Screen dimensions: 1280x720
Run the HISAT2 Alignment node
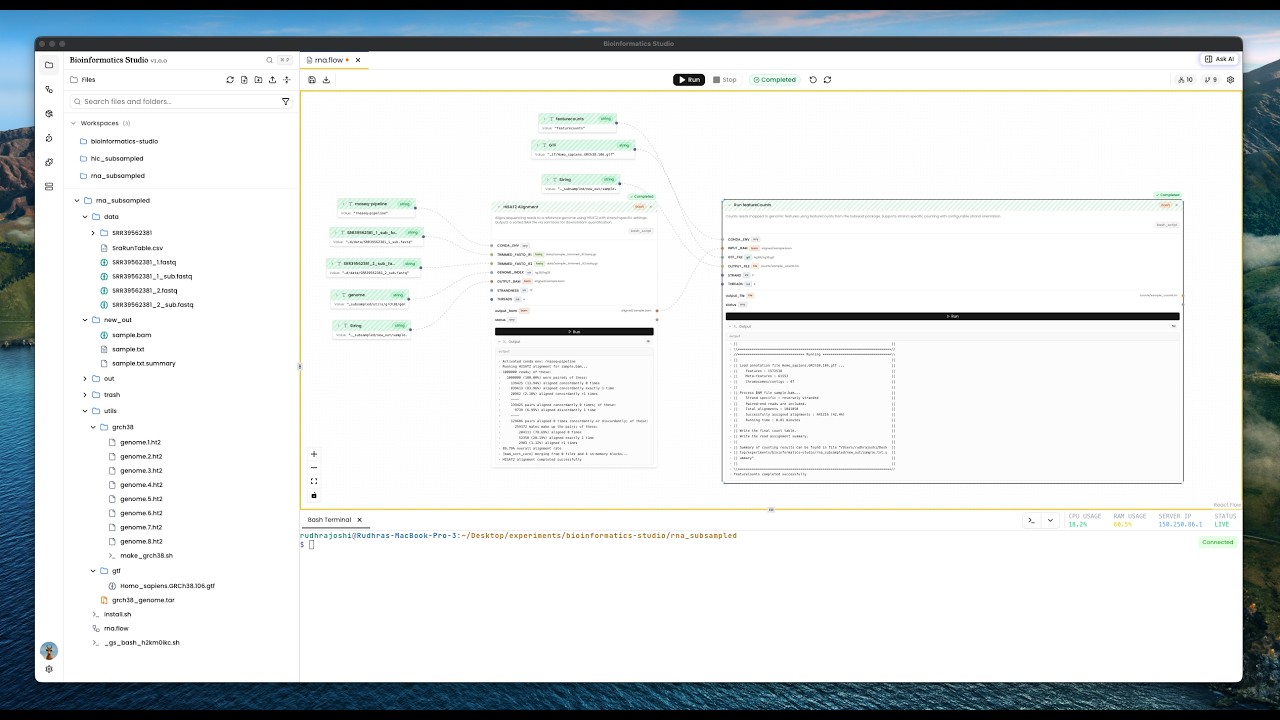pyautogui.click(x=574, y=331)
